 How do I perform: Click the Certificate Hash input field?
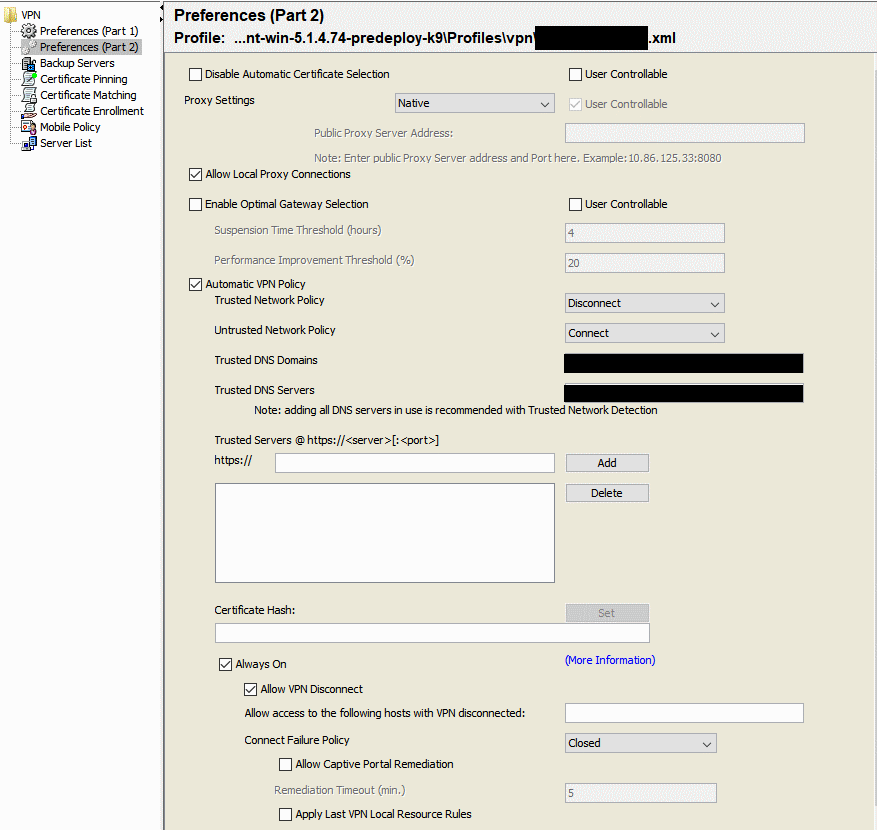(x=432, y=633)
